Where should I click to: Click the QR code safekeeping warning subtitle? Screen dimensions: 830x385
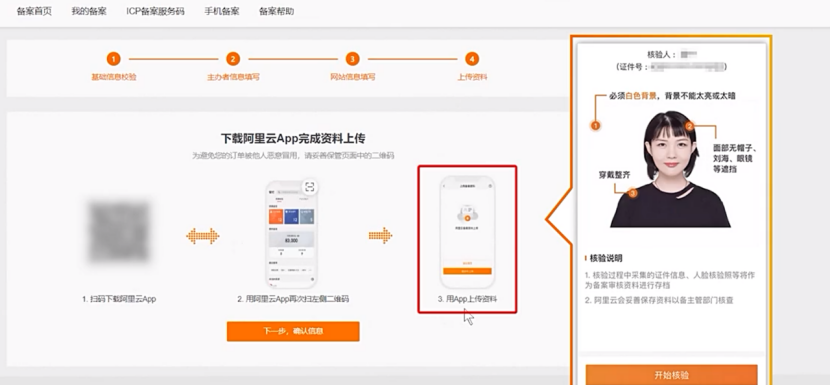click(293, 156)
